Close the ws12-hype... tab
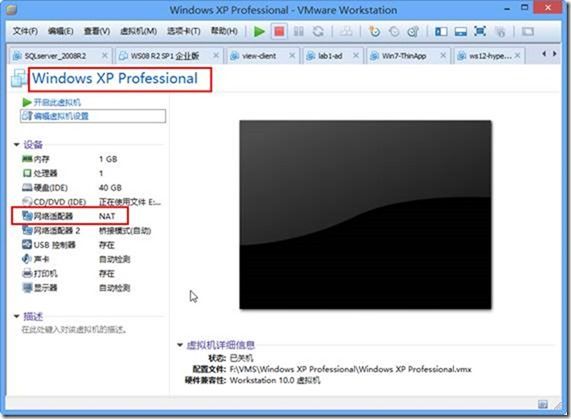The image size is (571, 419). pos(517,55)
